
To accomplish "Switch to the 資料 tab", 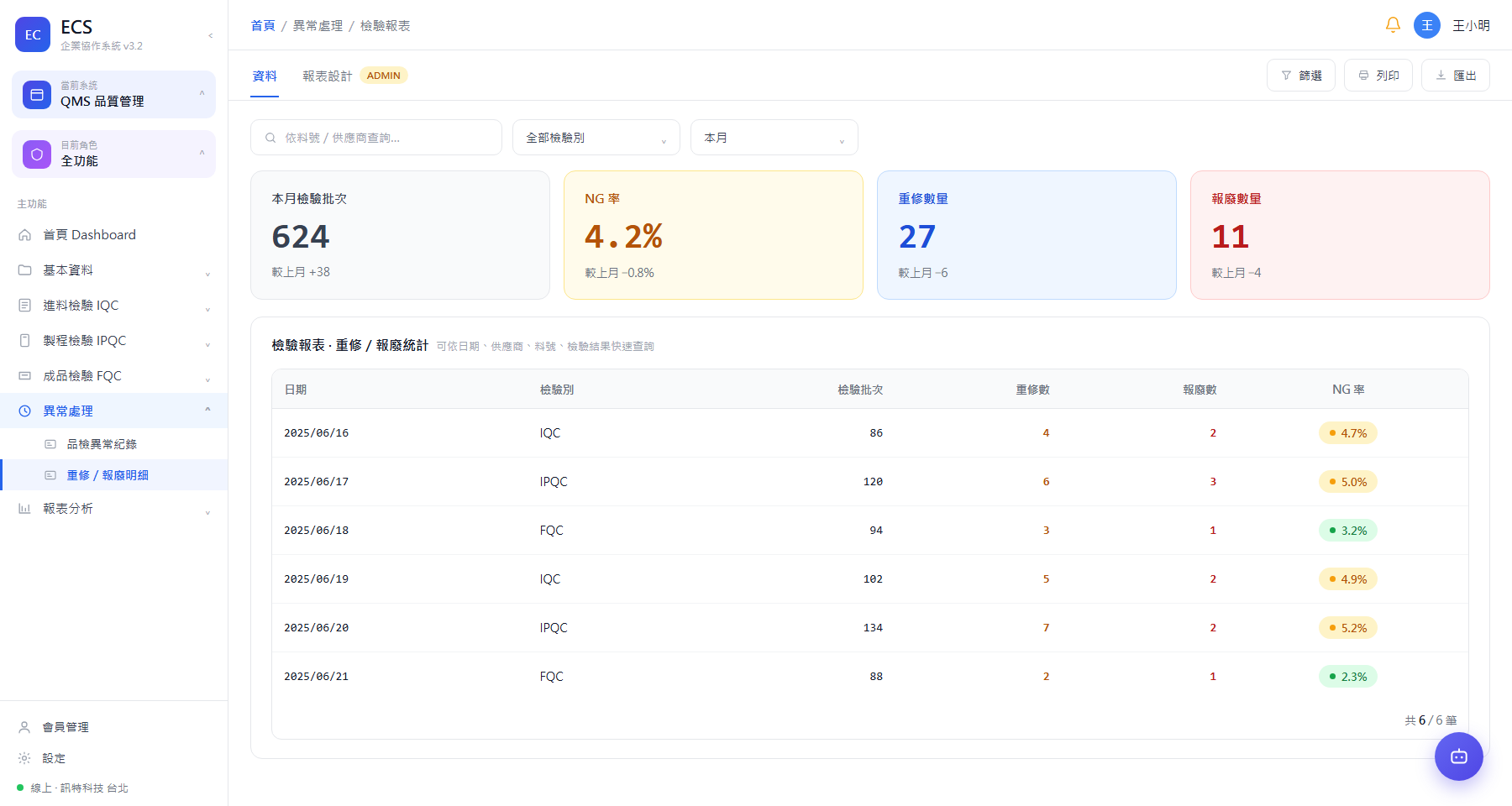I will pyautogui.click(x=265, y=76).
